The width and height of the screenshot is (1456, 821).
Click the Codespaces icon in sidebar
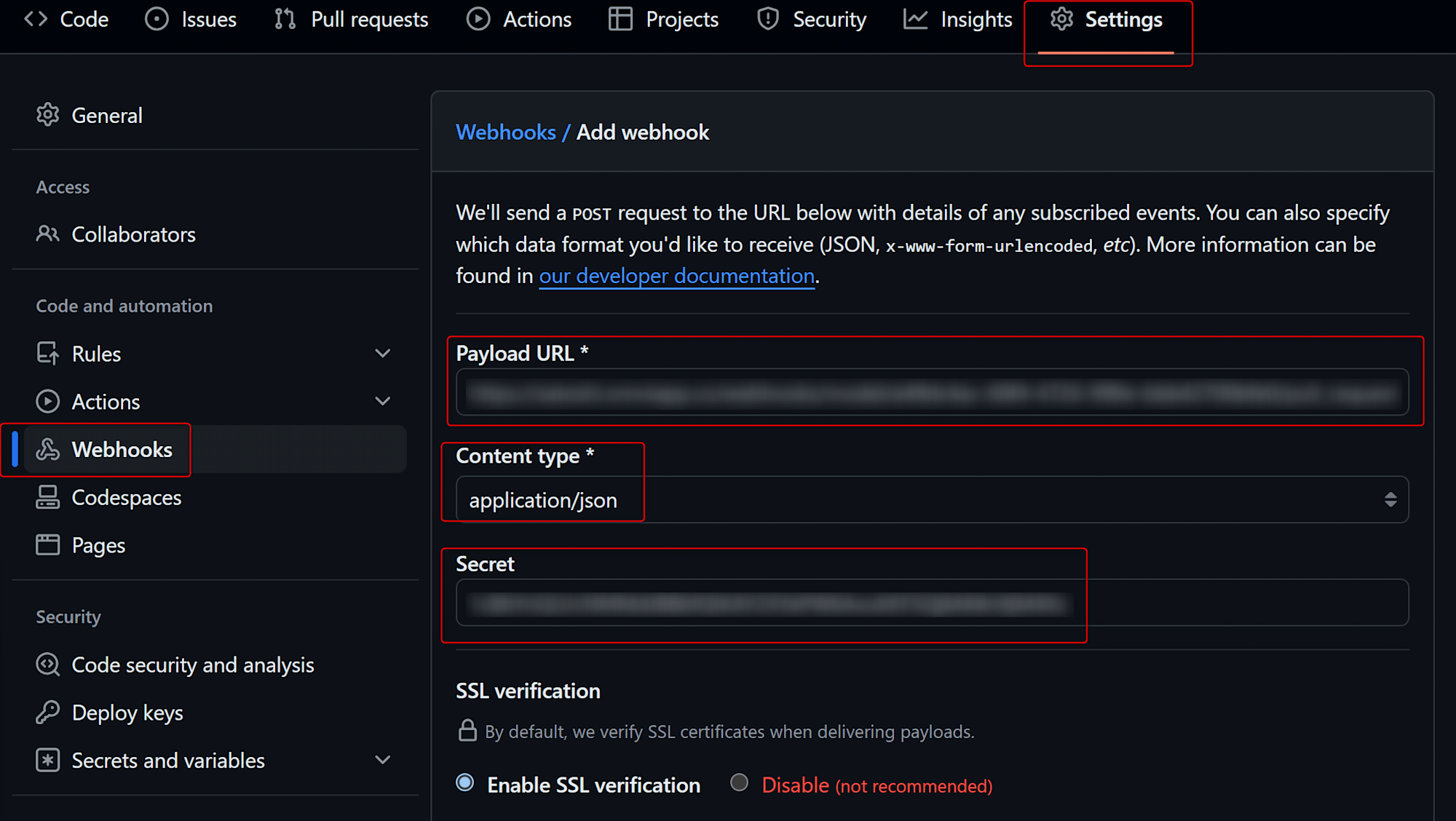click(x=49, y=497)
